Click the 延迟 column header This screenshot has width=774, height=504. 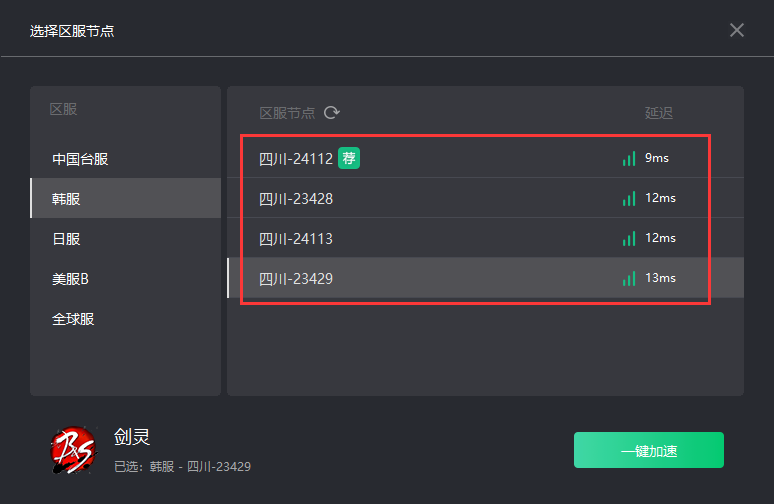(x=658, y=113)
